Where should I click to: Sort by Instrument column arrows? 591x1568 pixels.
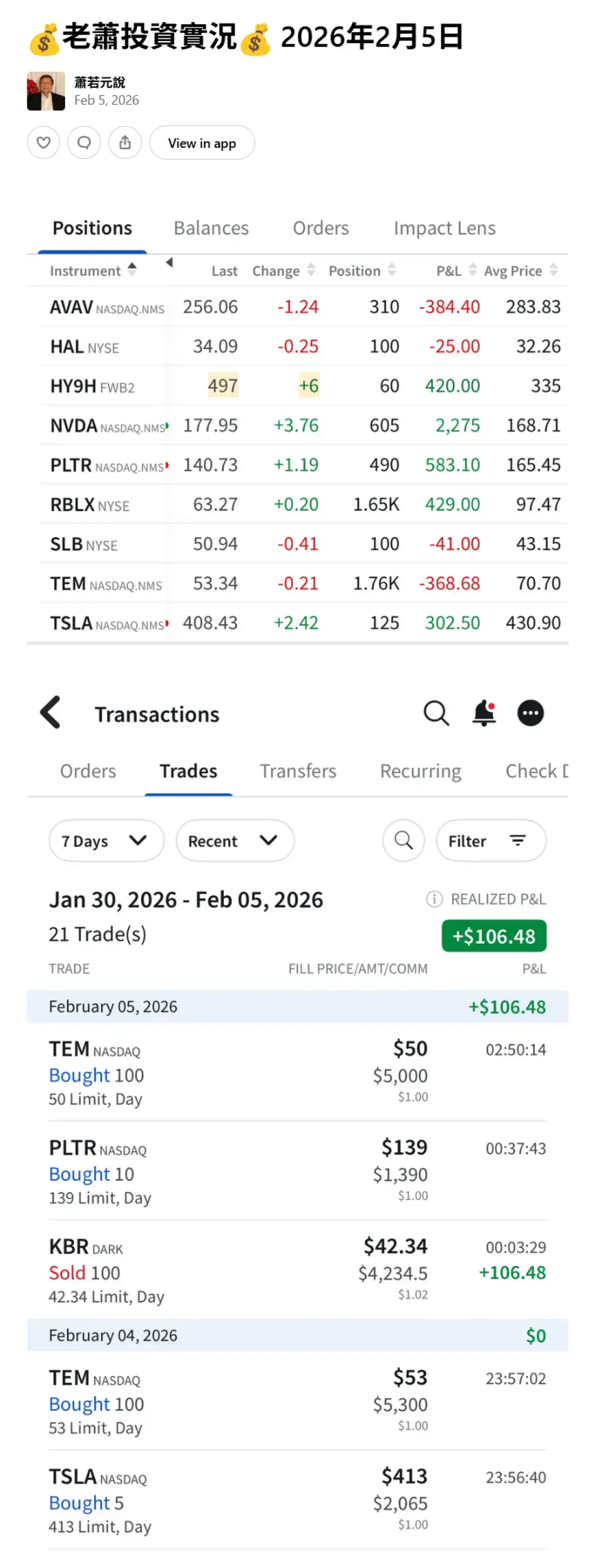coord(132,269)
